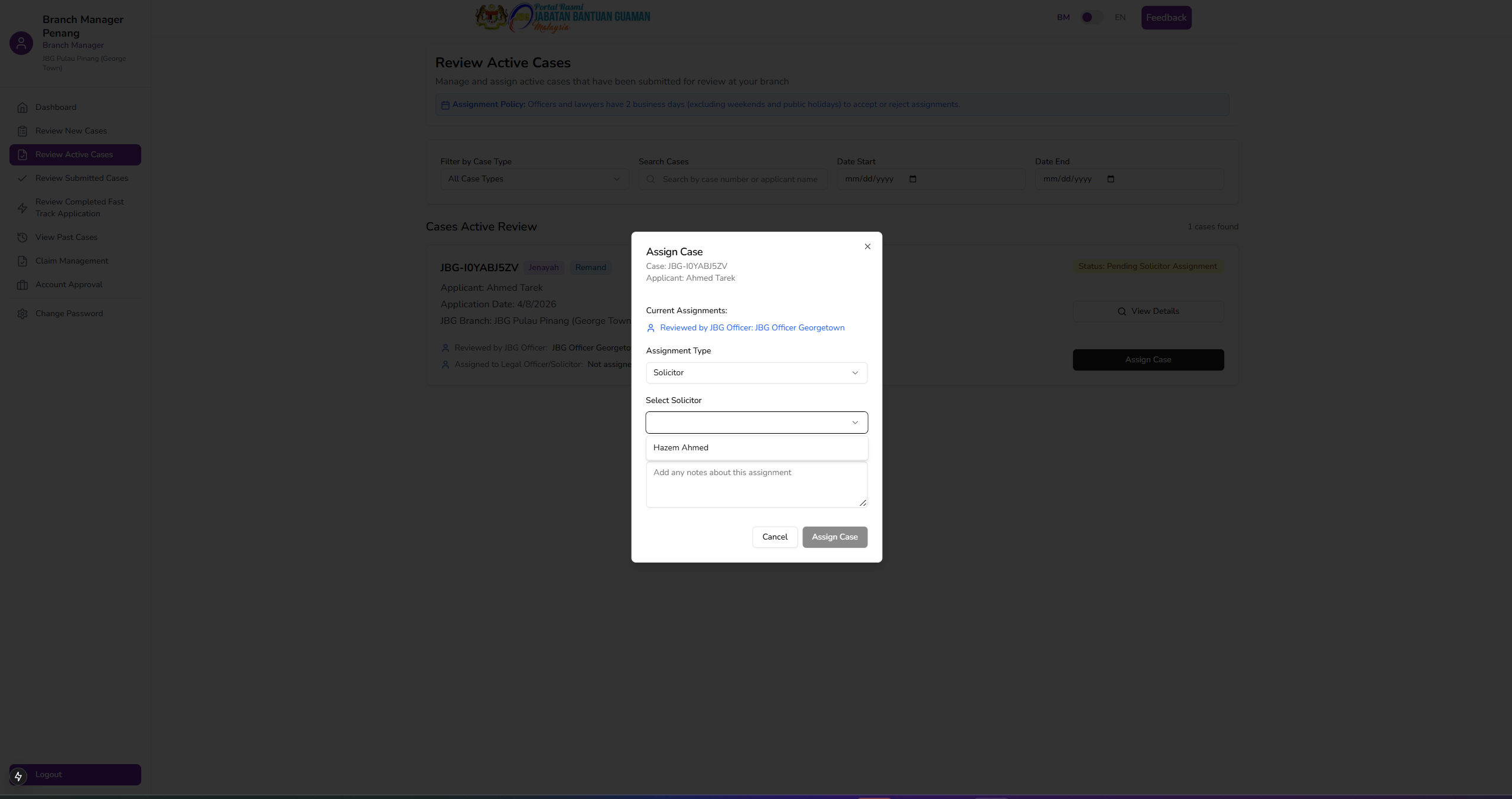This screenshot has height=799, width=1512.
Task: Select Hazem Ahmed from solicitor list
Action: point(681,448)
